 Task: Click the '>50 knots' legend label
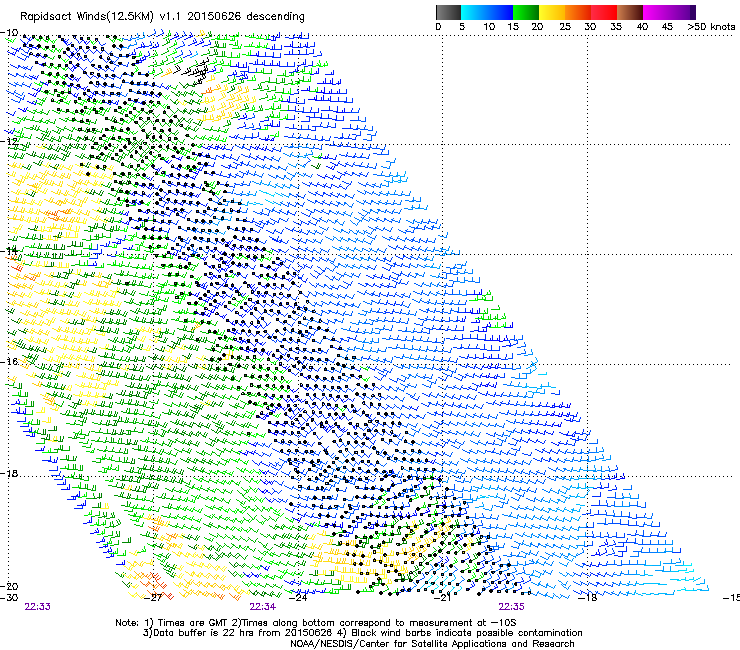click(x=711, y=27)
